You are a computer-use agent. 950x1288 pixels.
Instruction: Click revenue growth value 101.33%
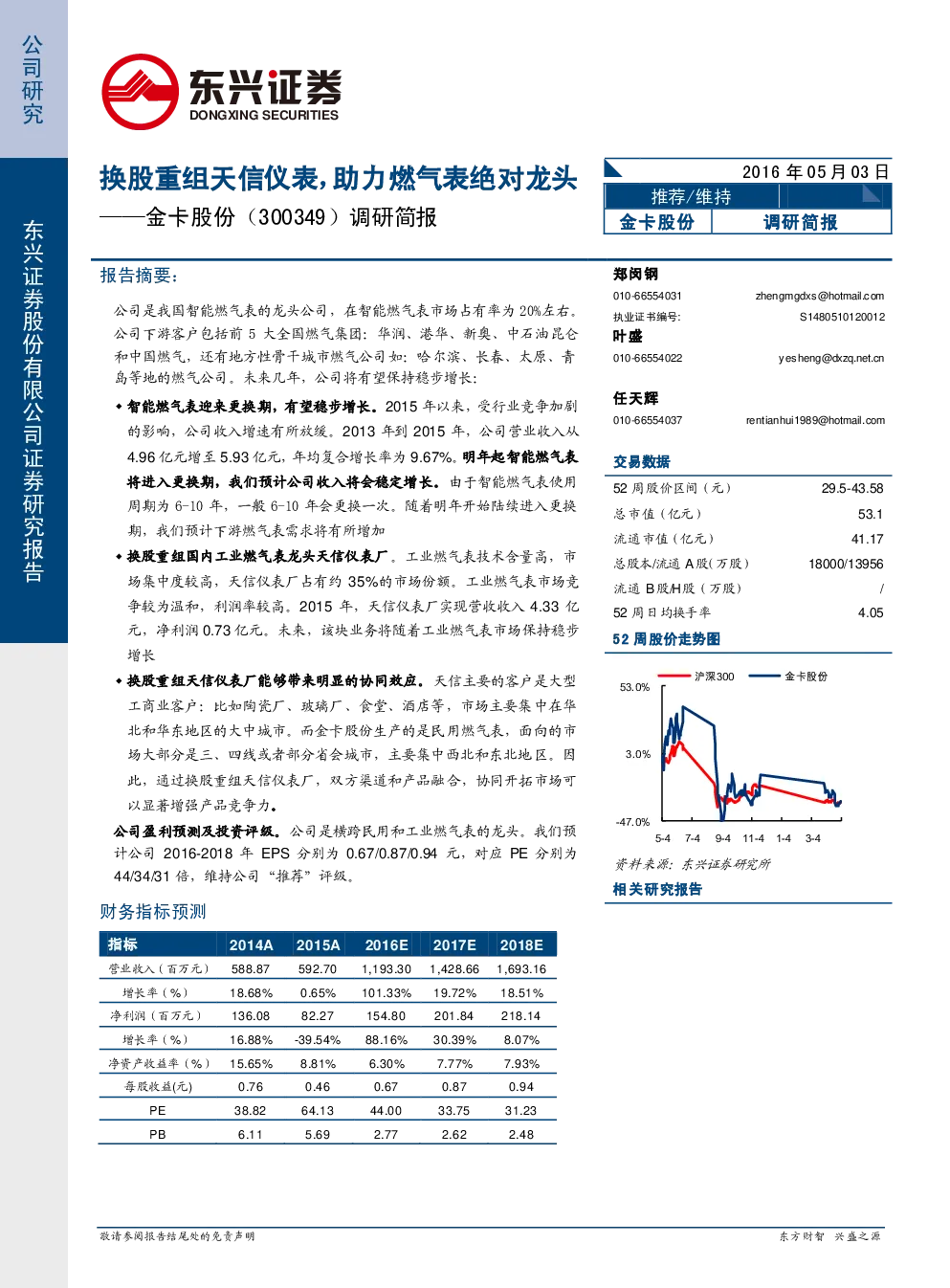[387, 992]
